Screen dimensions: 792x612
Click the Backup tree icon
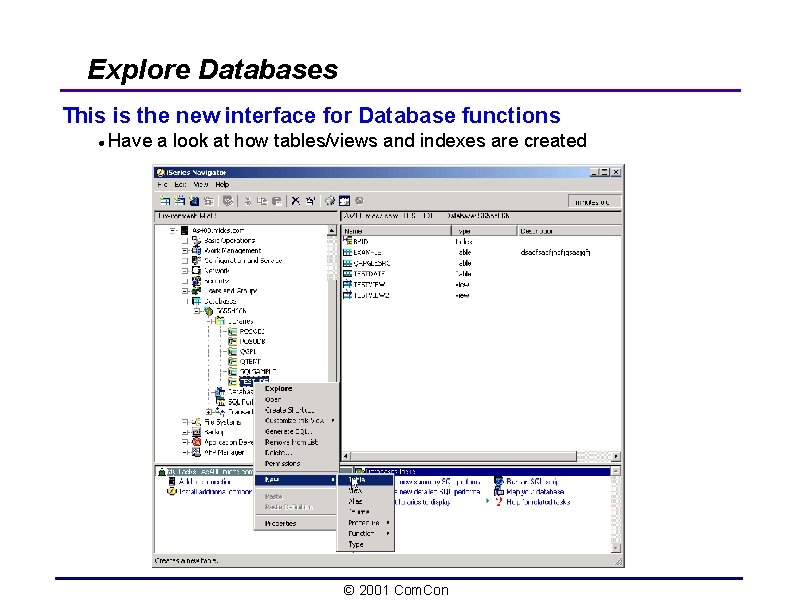(196, 432)
